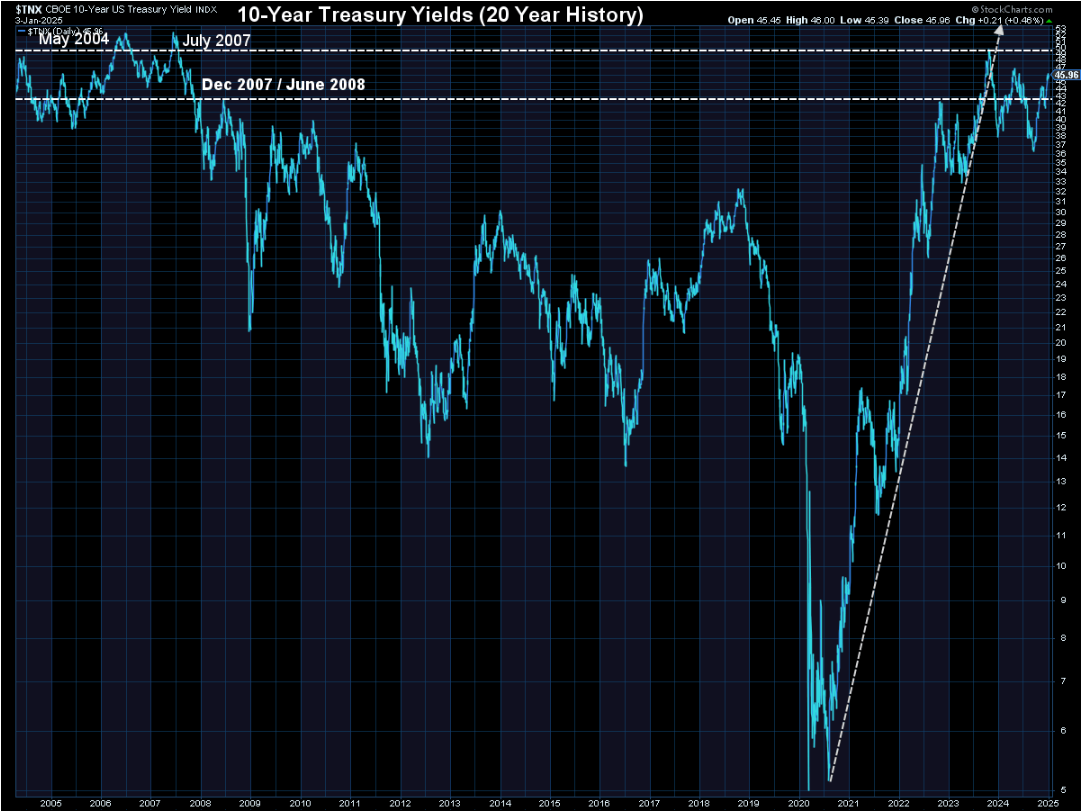Click the 2025 label on the x-axis
This screenshot has height=812, width=1082.
(1048, 803)
